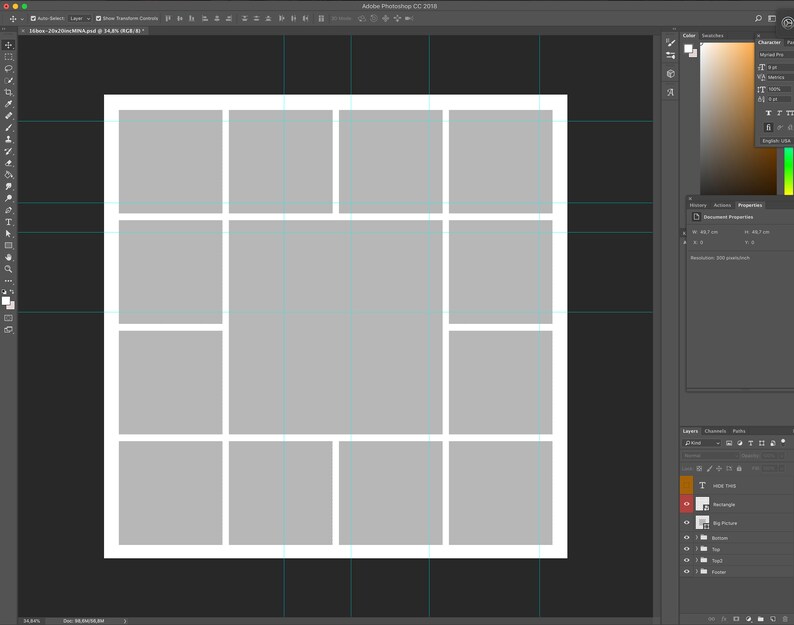Swap foreground and background colors
The image size is (794, 625).
(x=12, y=292)
